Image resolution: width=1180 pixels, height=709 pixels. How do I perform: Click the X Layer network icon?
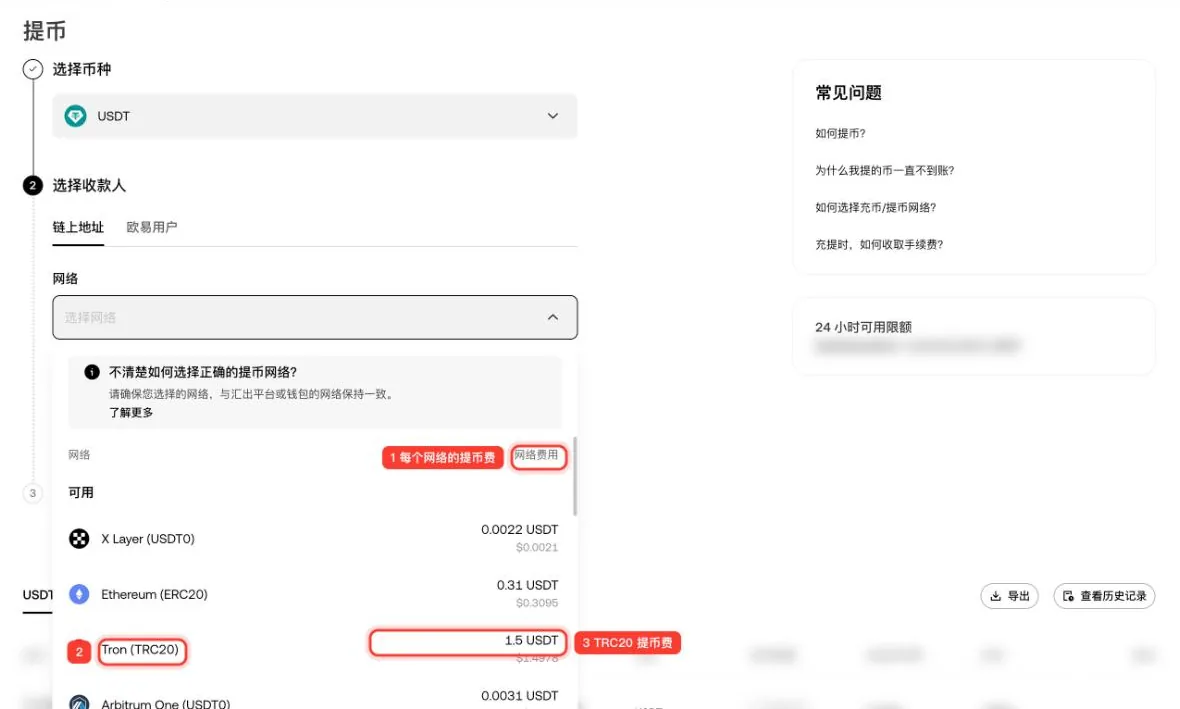point(79,538)
